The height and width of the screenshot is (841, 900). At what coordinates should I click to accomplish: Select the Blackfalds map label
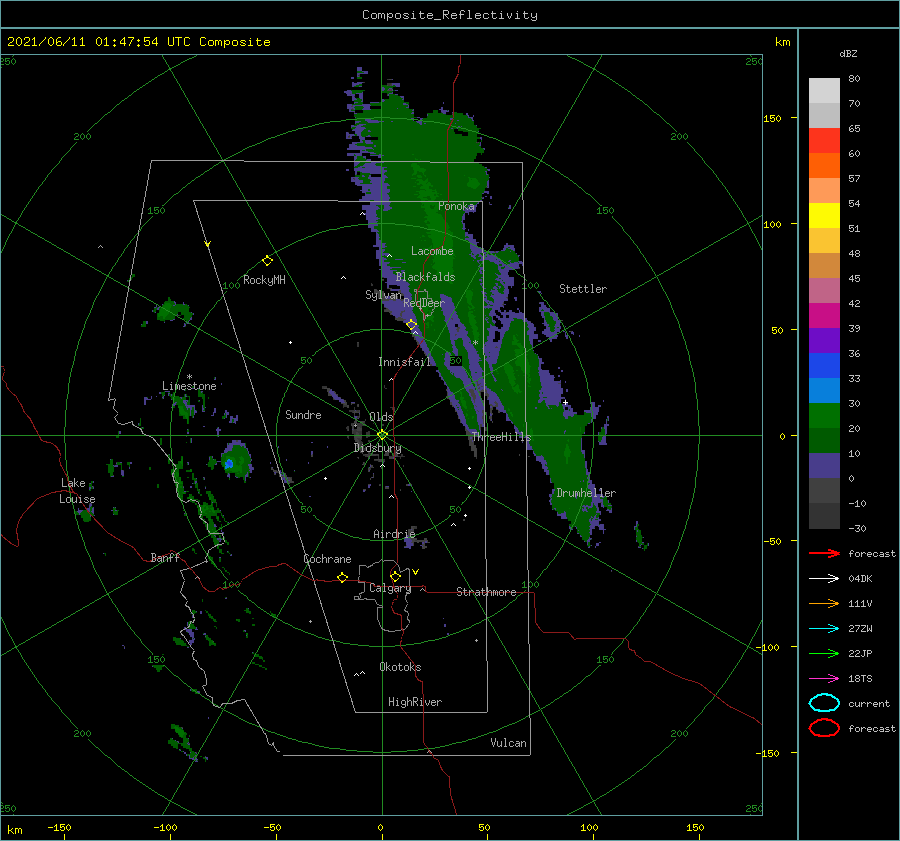425,277
